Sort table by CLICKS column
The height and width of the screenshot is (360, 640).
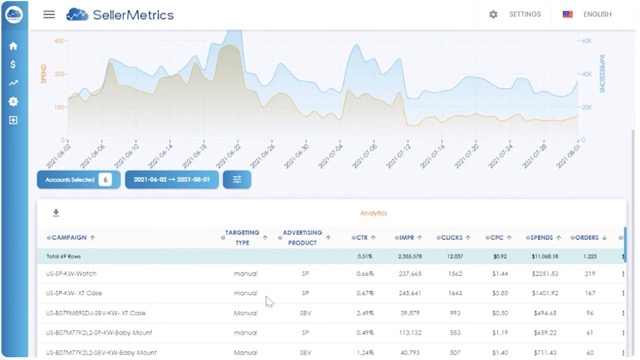[453, 238]
